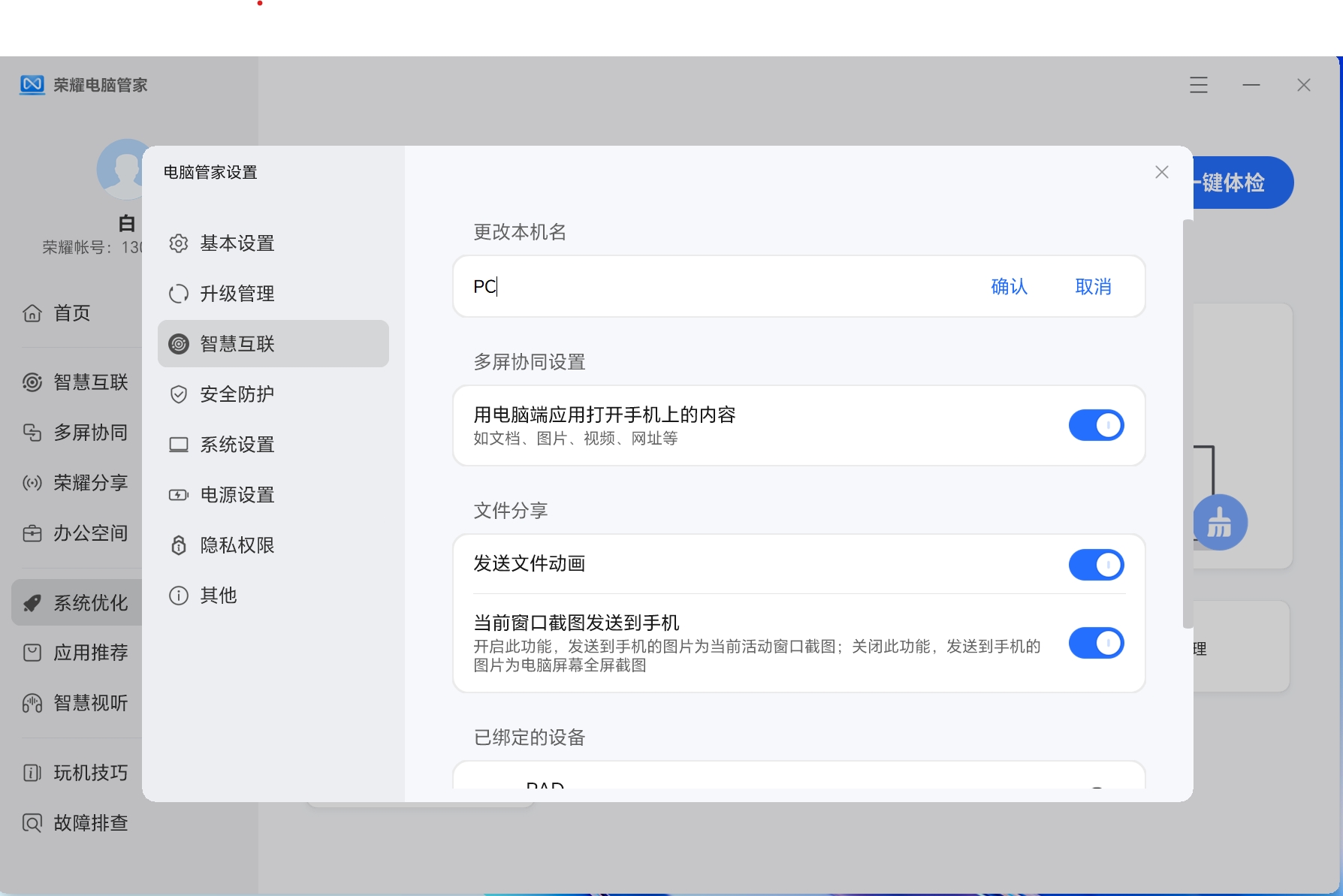The width and height of the screenshot is (1343, 896).
Task: Go to 首页 in main sidebar
Action: coord(71,313)
